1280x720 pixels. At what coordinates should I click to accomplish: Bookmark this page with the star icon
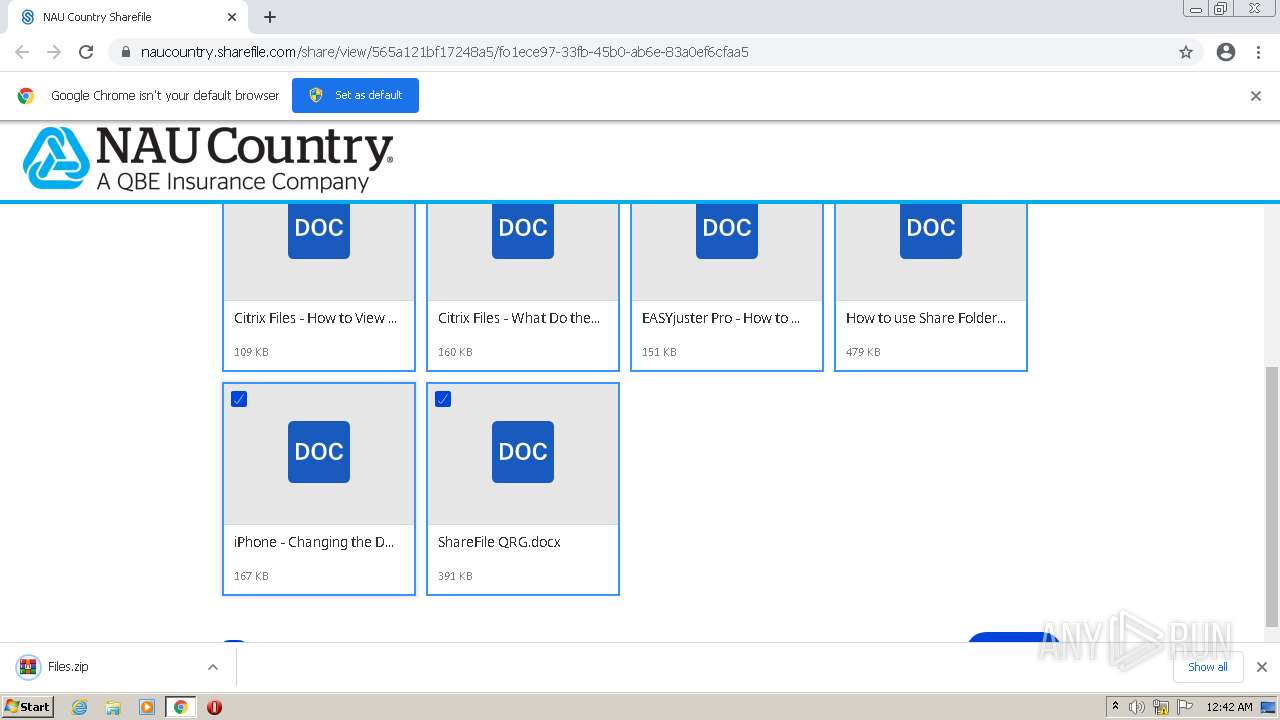click(x=1186, y=52)
